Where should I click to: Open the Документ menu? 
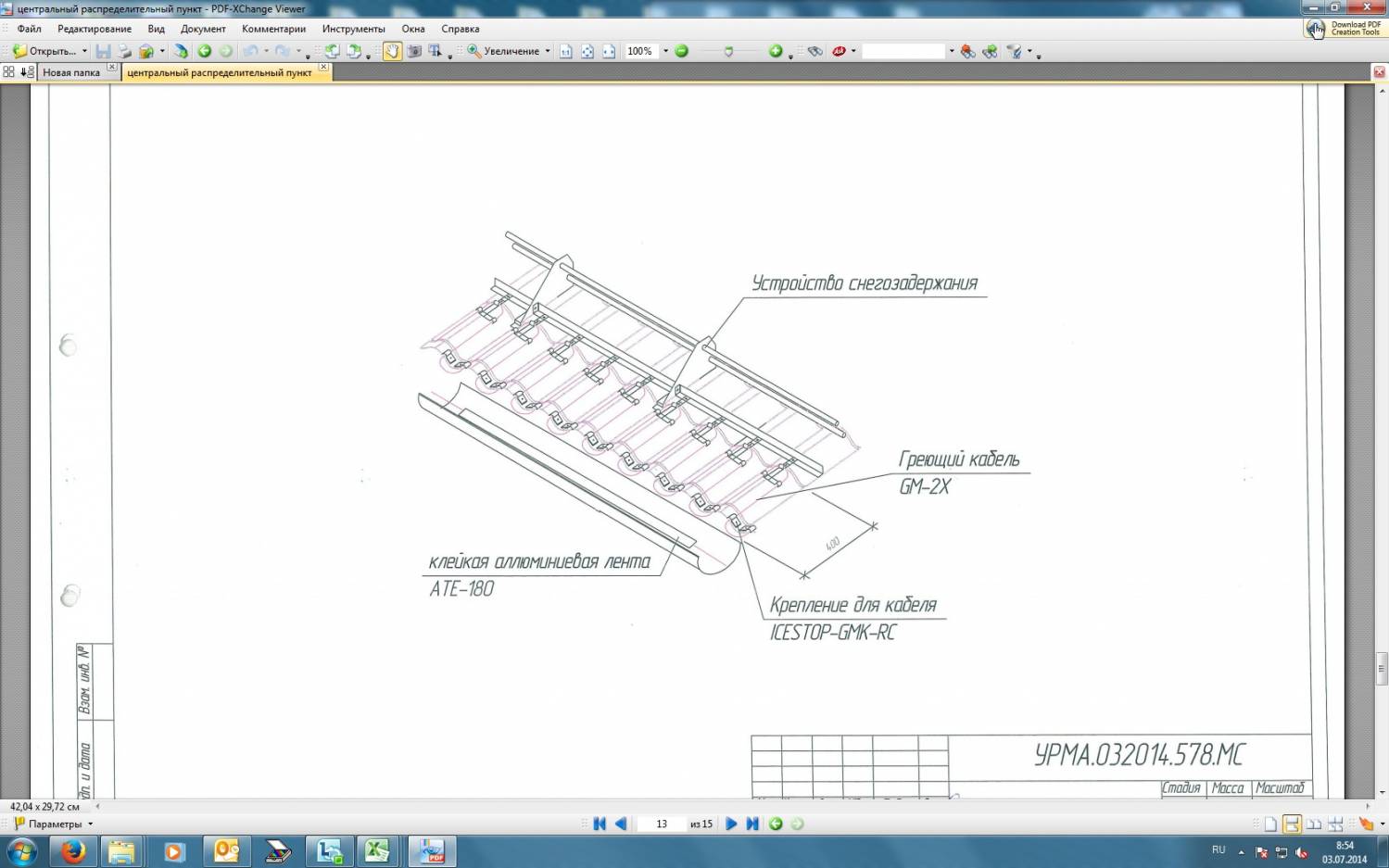coord(203,29)
